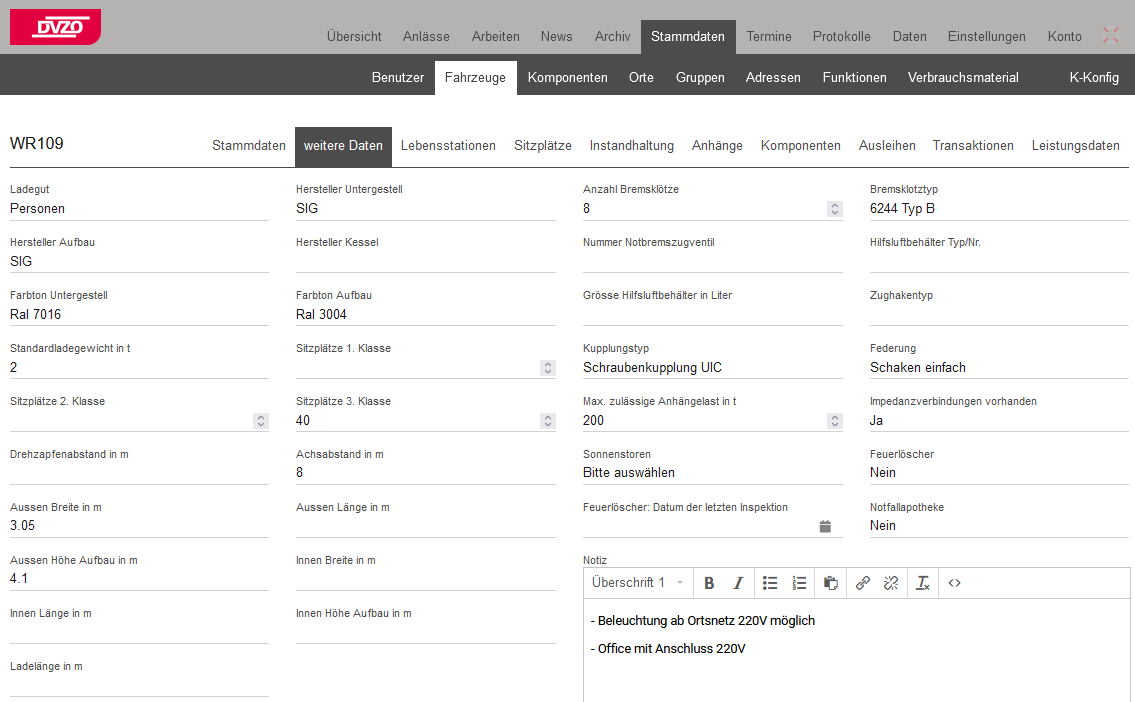Adjust Anzahl Bremsklötze stepper
The image size is (1135, 702).
(x=834, y=209)
